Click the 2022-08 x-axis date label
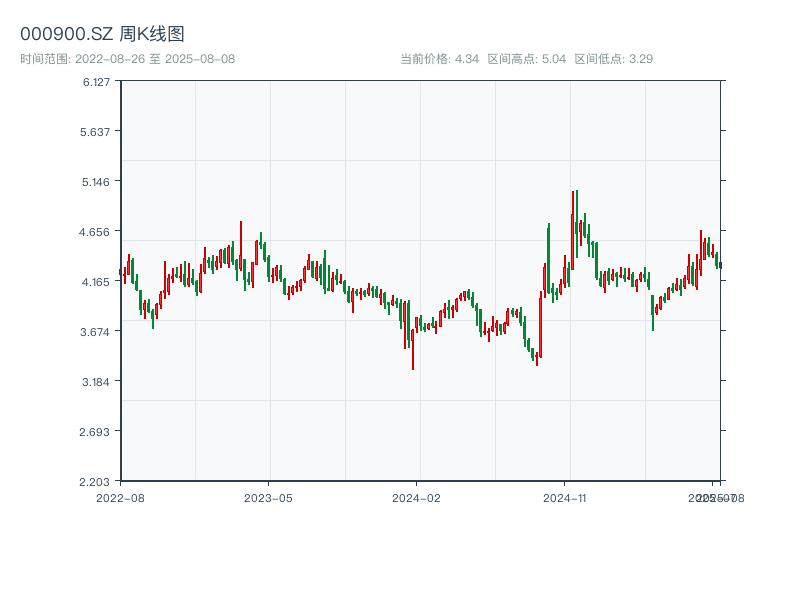 tap(120, 497)
